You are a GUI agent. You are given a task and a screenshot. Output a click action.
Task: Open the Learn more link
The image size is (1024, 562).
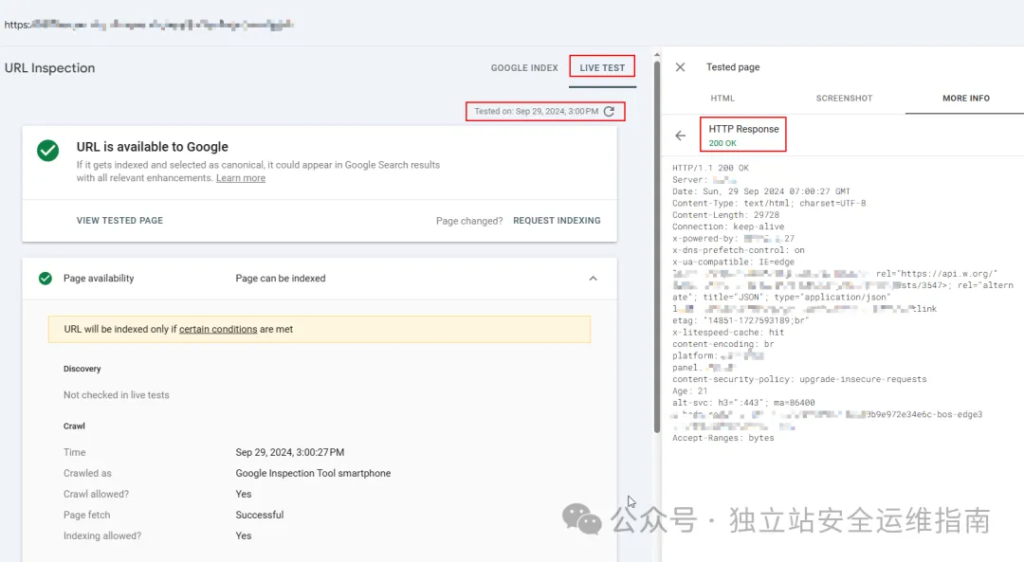pos(240,178)
